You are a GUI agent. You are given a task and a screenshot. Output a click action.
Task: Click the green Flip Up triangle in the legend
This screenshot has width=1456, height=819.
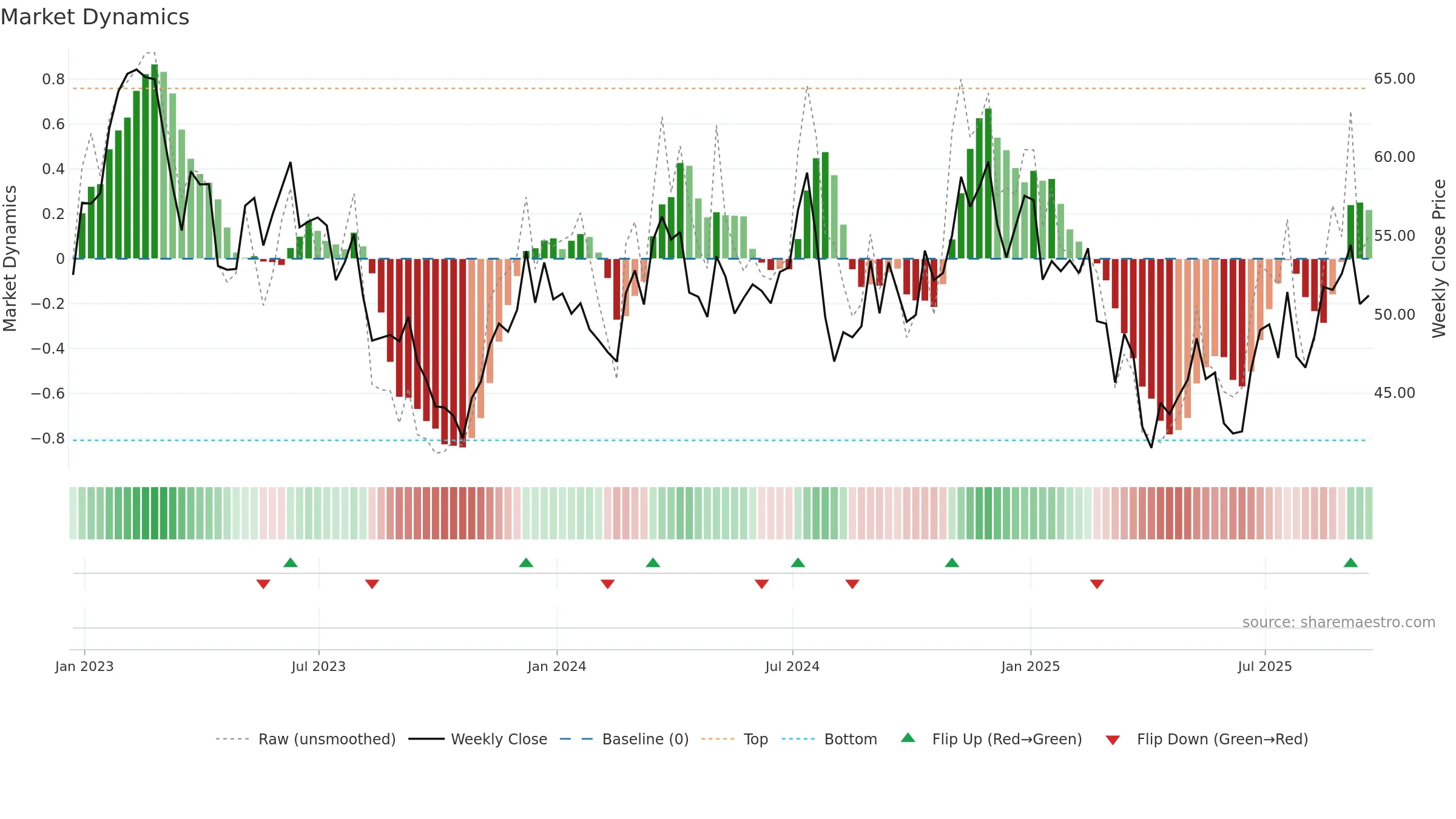pos(908,738)
